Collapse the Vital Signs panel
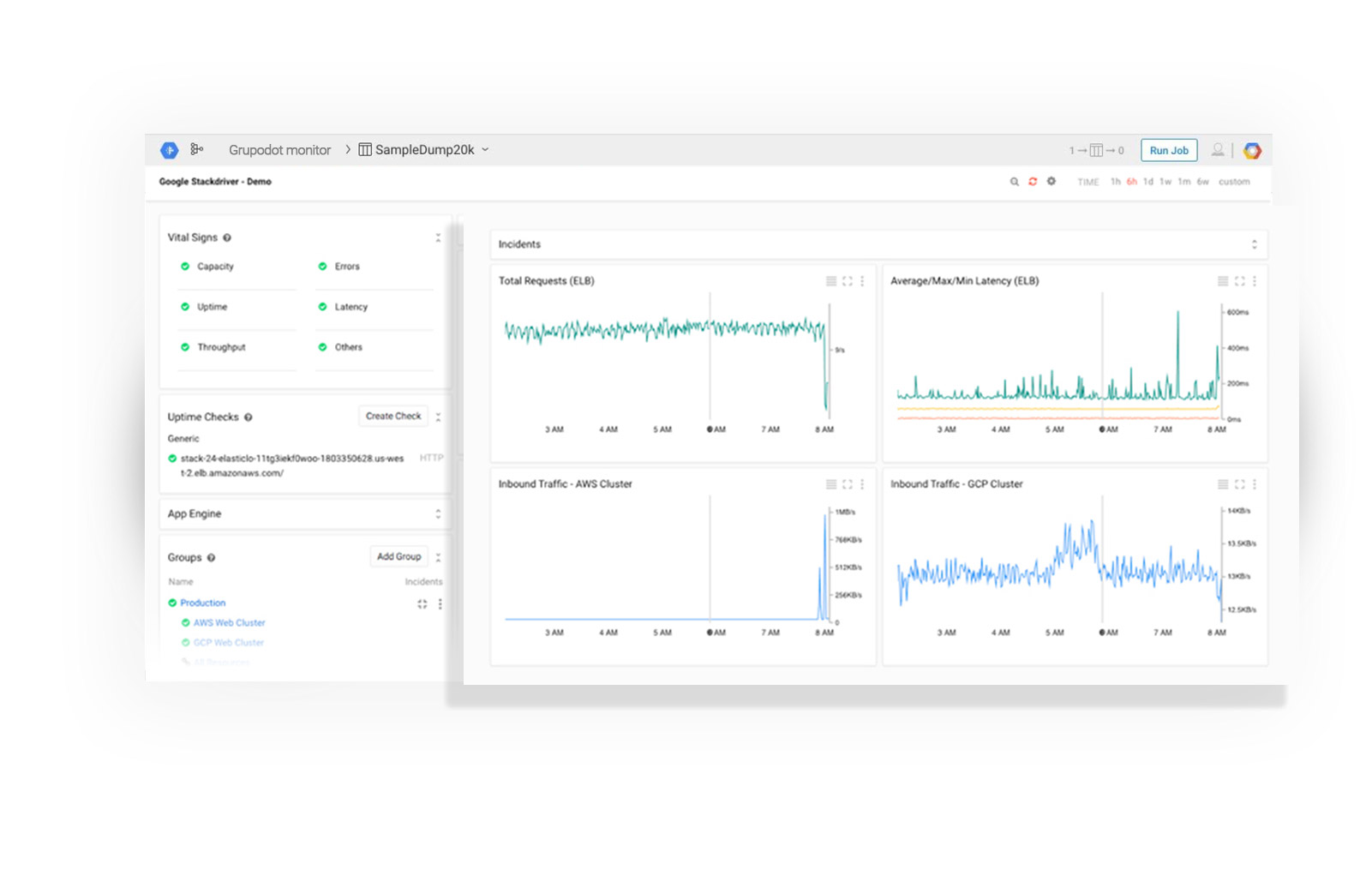This screenshot has height=894, width=1372. (438, 237)
